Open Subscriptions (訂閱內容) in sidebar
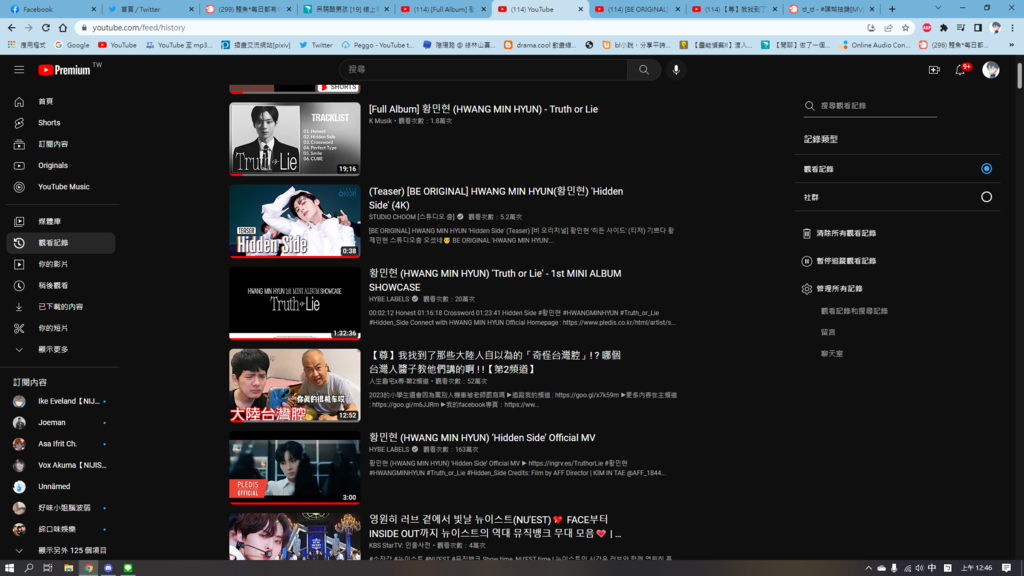1024x576 pixels. [61, 144]
